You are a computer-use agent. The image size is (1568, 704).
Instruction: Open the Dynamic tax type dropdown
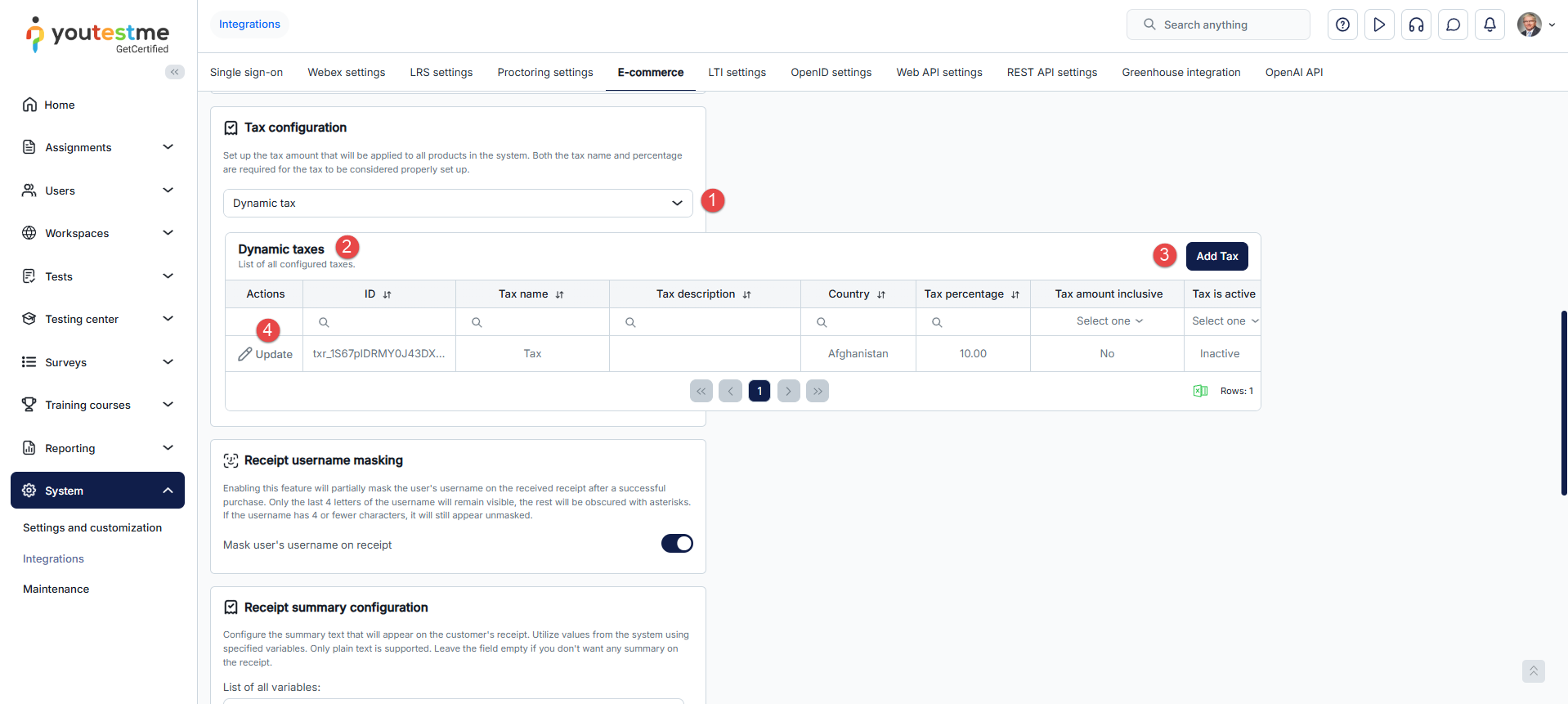coord(458,204)
